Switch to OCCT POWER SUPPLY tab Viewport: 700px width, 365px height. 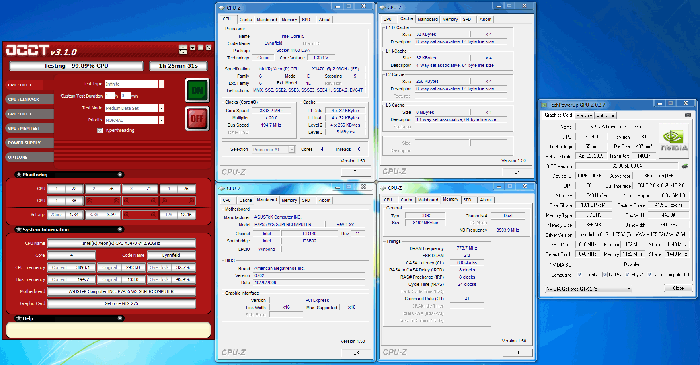(29, 143)
